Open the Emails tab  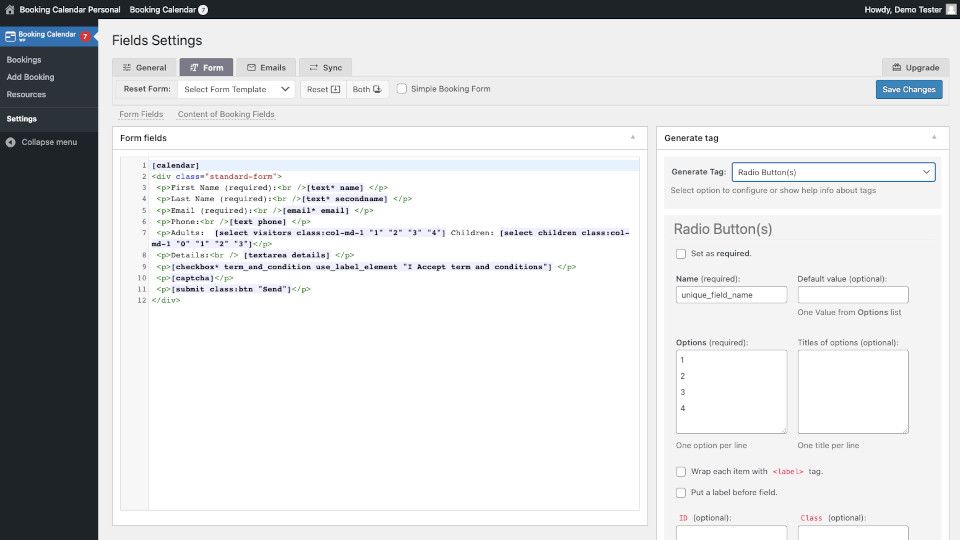point(266,67)
